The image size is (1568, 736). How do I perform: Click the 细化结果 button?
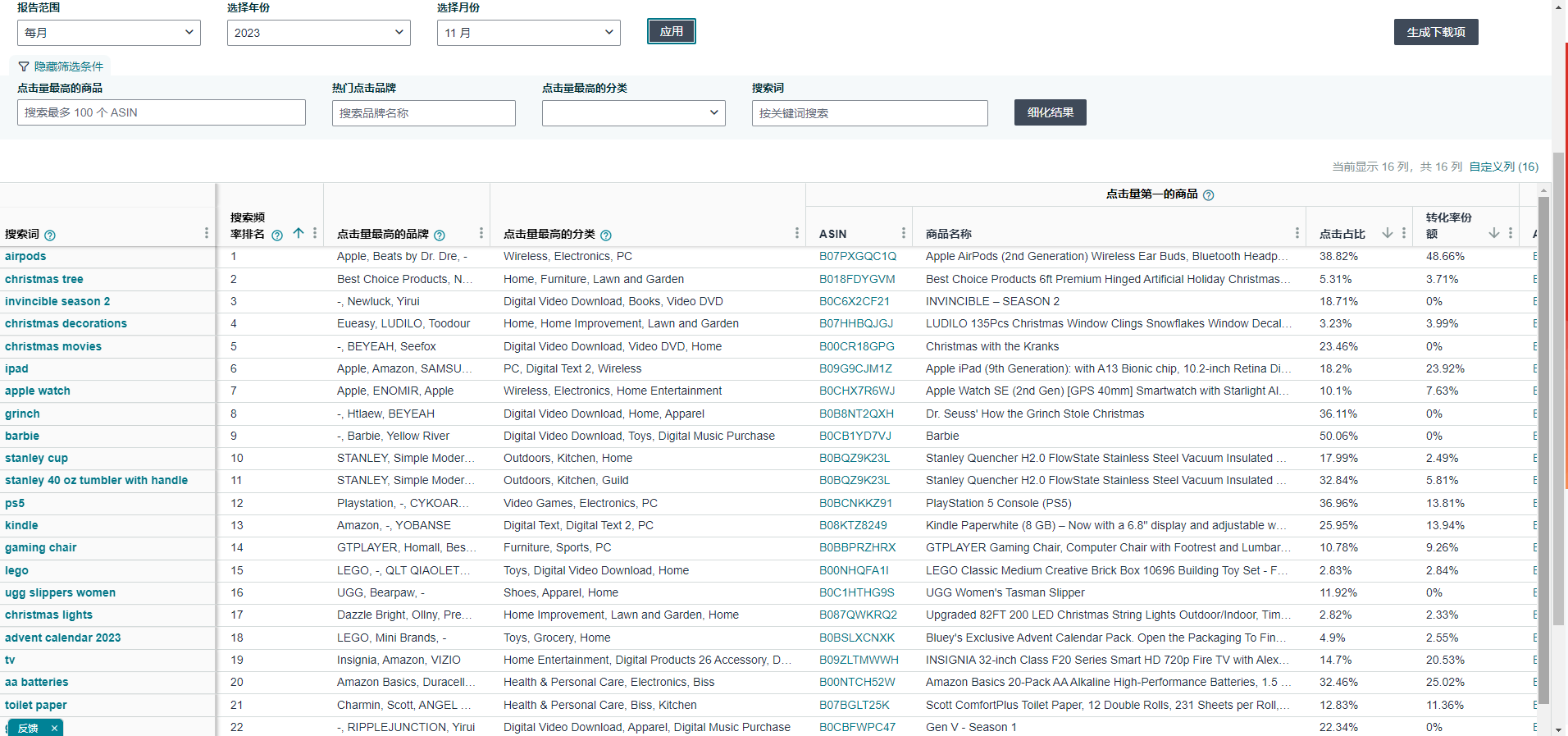click(x=1051, y=112)
